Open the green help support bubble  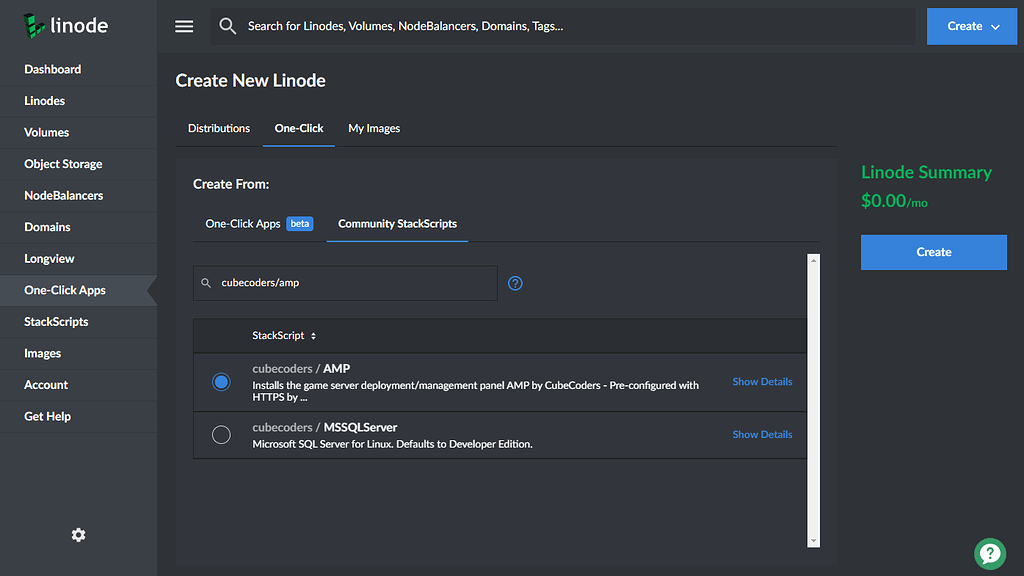tap(989, 552)
